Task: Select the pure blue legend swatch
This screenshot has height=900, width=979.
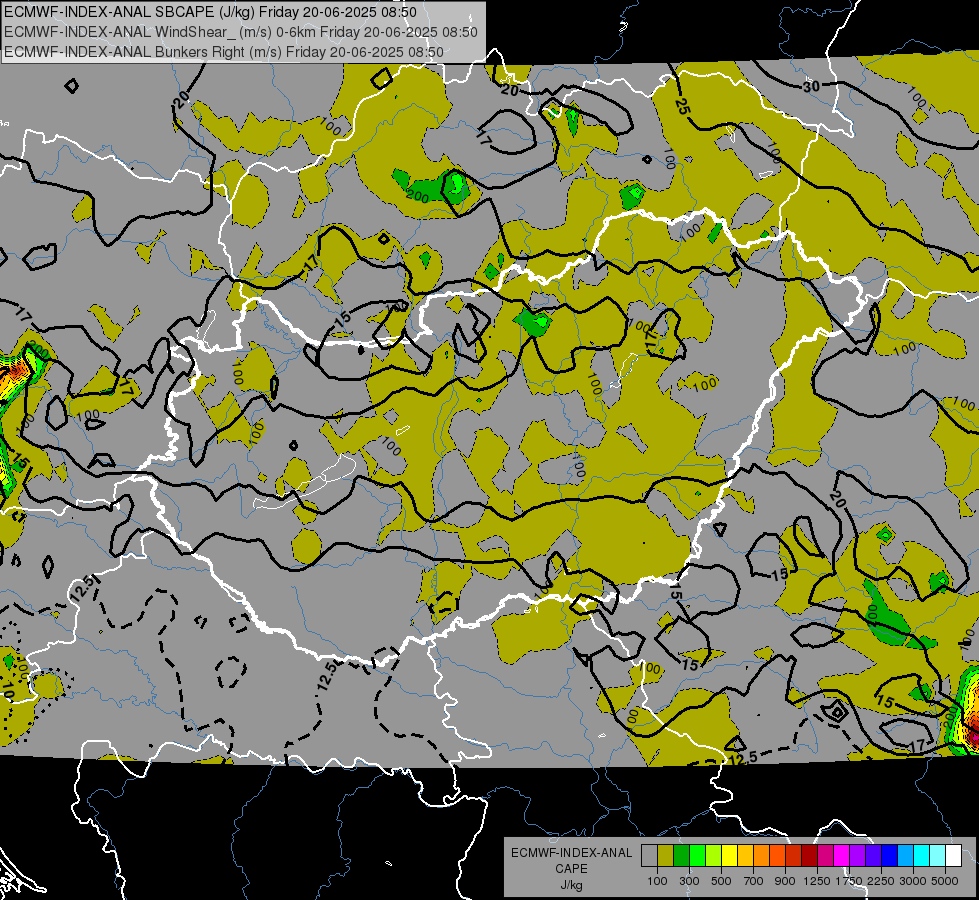Action: coord(890,855)
